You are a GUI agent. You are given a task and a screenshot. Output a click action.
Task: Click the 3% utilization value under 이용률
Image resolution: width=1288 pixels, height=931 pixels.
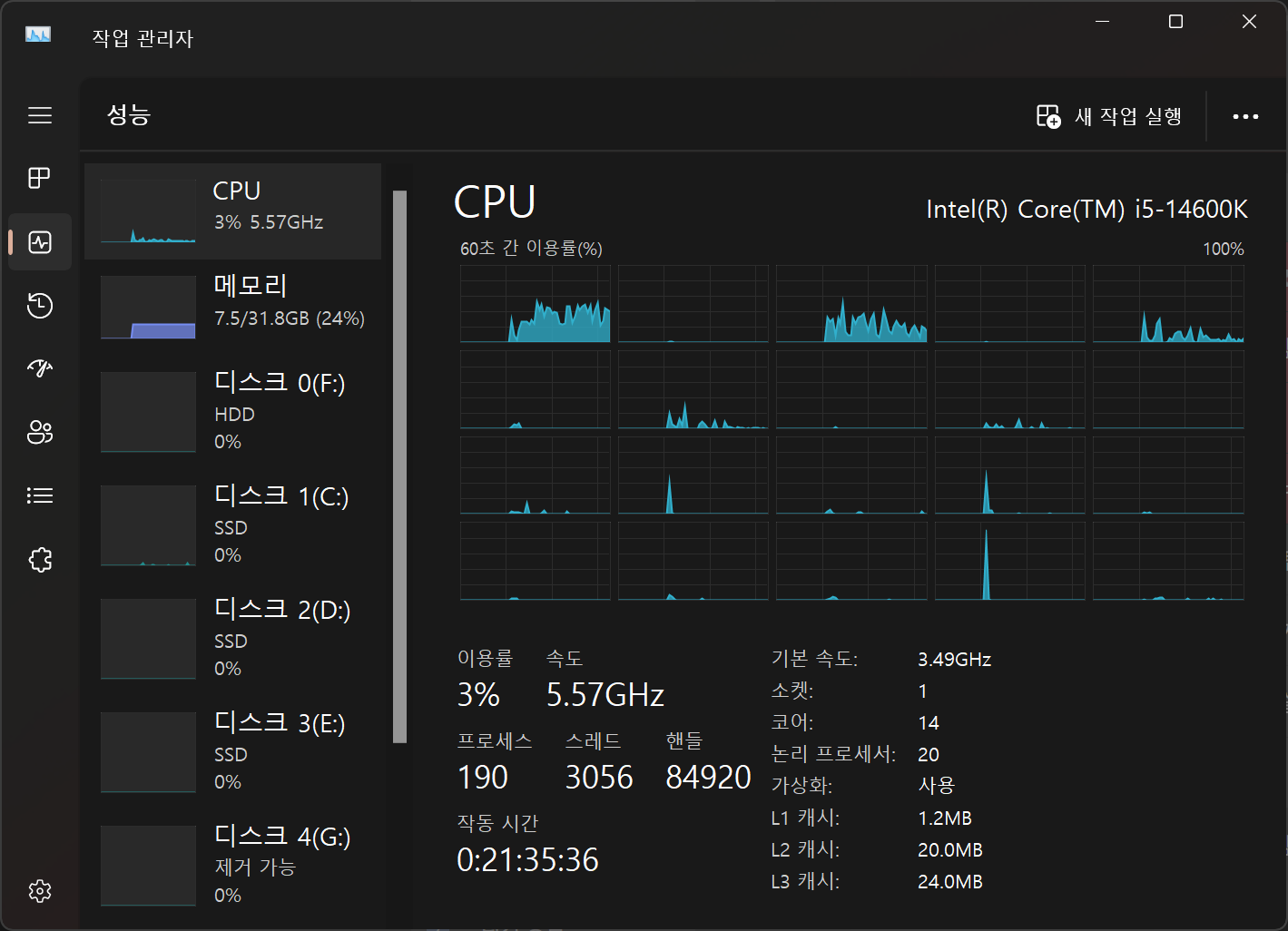click(x=478, y=695)
